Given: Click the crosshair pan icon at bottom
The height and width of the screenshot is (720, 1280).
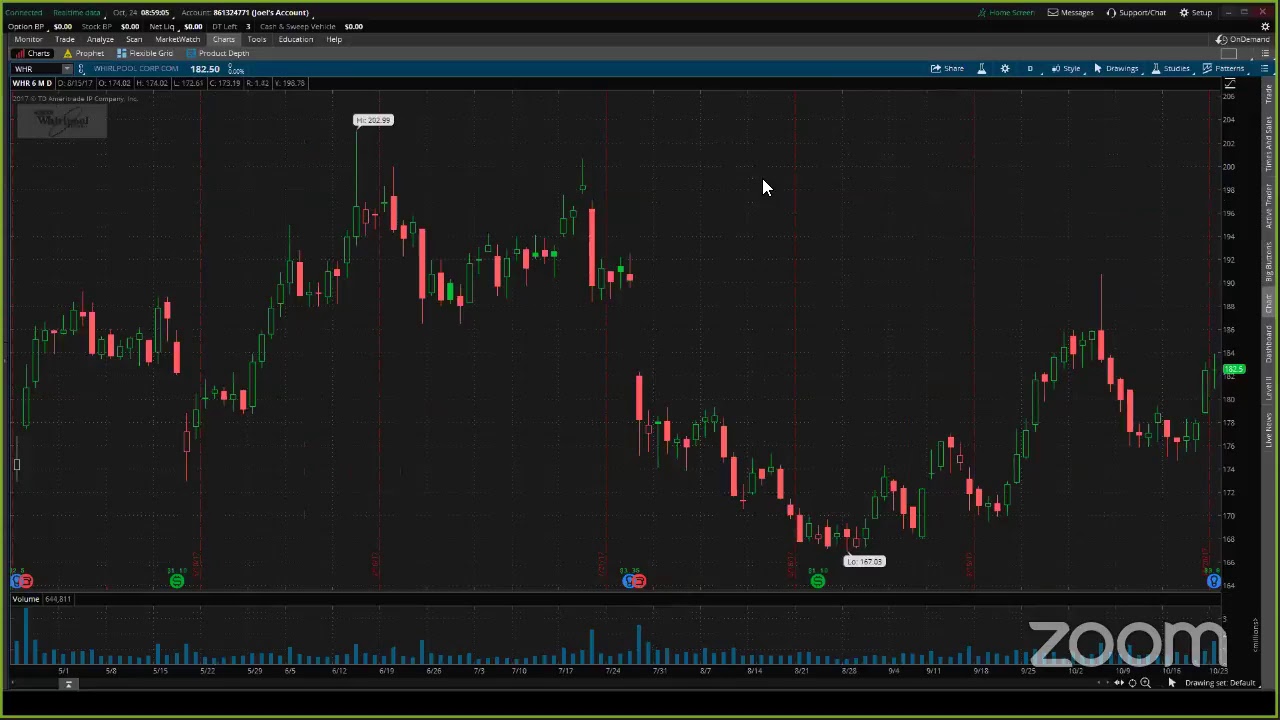Looking at the screenshot, I should pos(1132,683).
